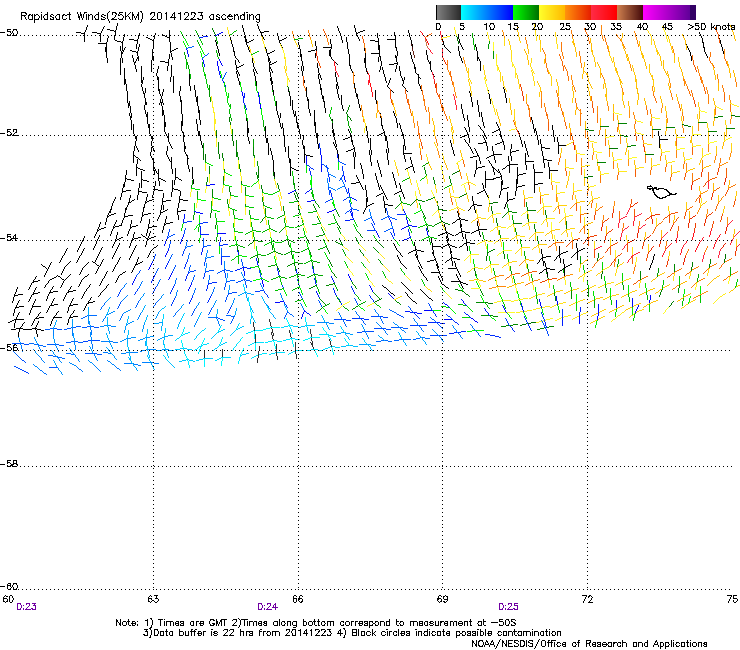Image resolution: width=740 pixels, height=650 pixels.
Task: Click the '-52' latitude label
Action: (9, 133)
